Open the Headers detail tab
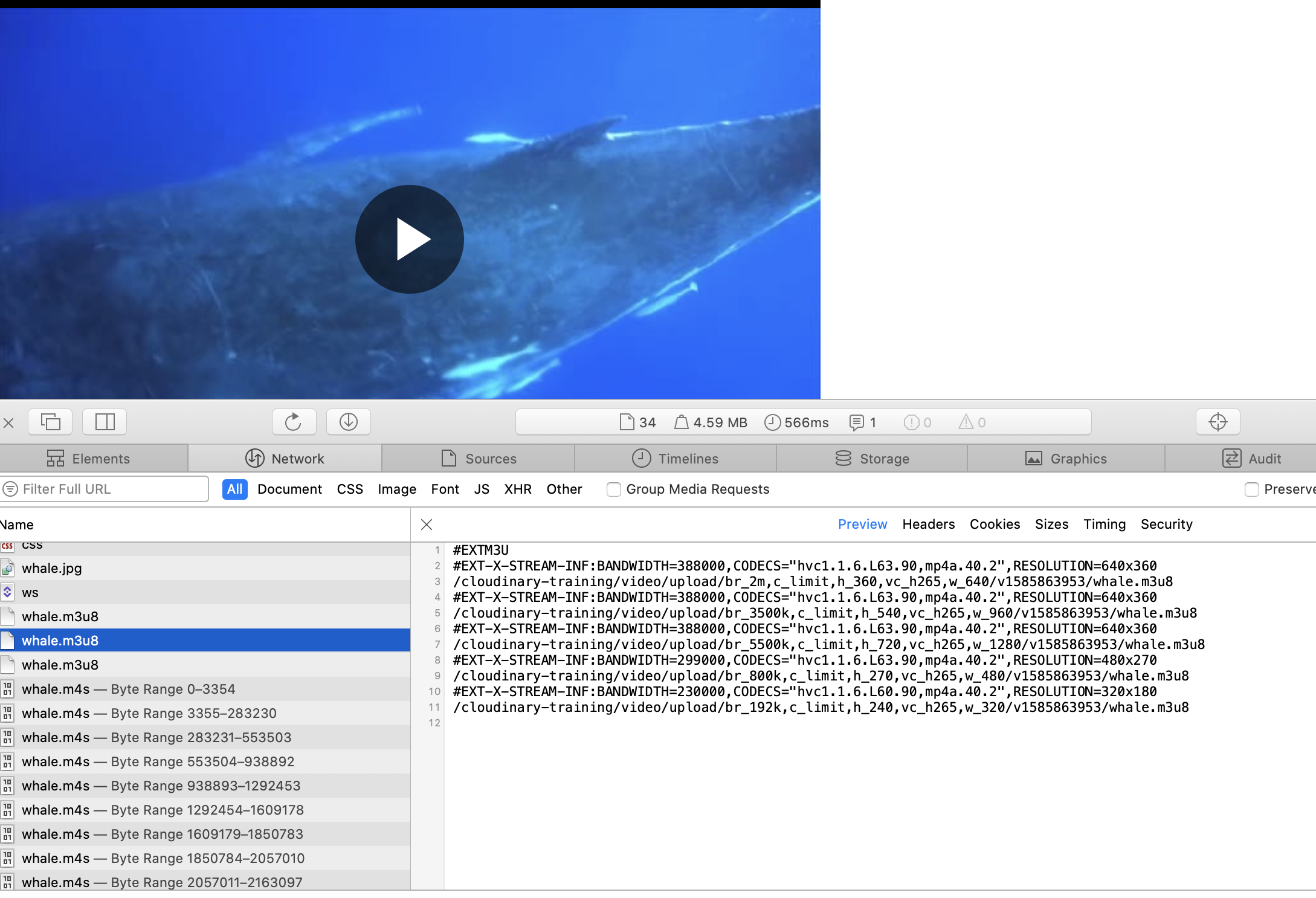The height and width of the screenshot is (898, 1316). pos(928,525)
